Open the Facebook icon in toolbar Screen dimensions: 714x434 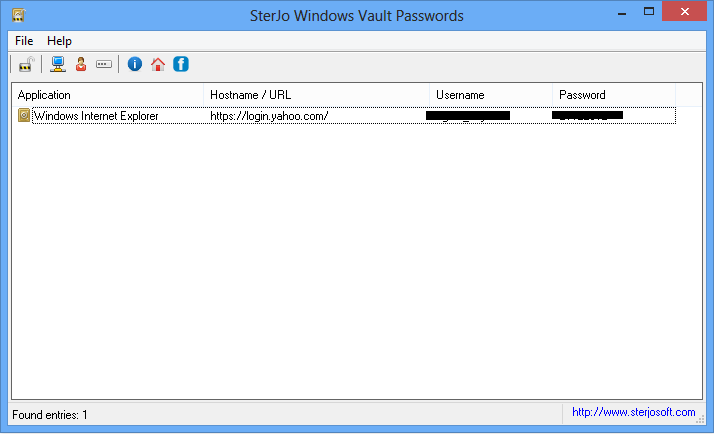tap(181, 65)
